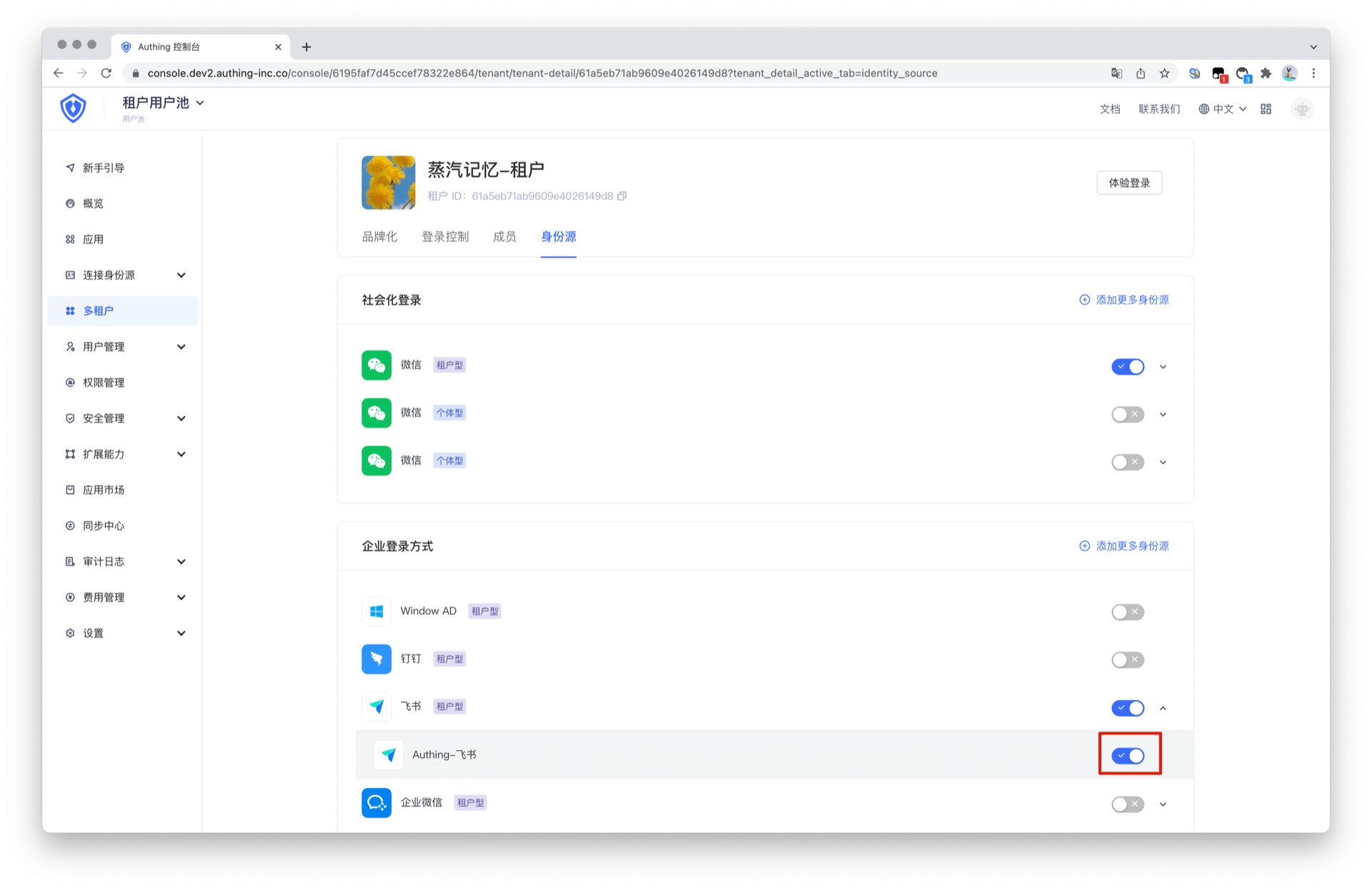1372x888 pixels.
Task: Click the Window AD logo icon
Action: [x=376, y=611]
